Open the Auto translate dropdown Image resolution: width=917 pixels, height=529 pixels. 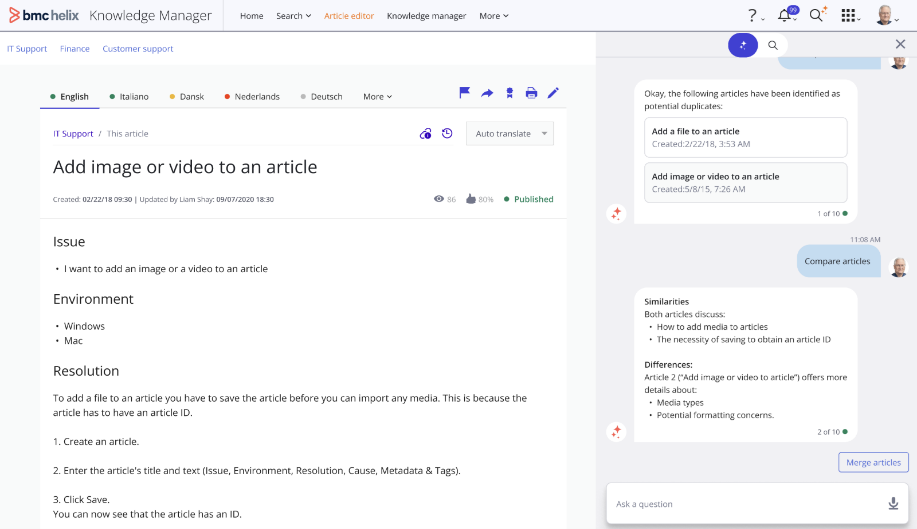point(510,133)
